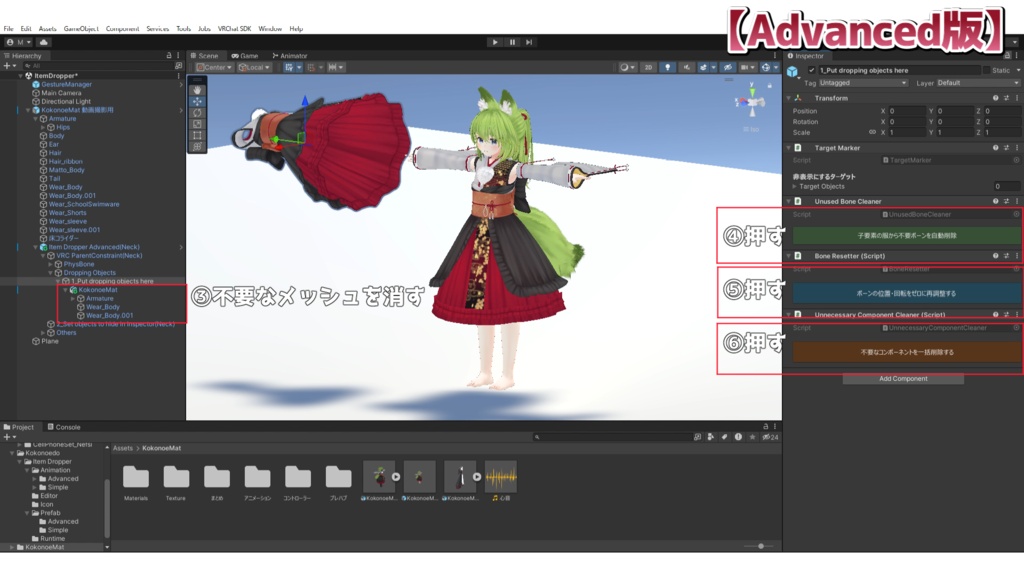Click the scene orientation gizmo
Screen dimensions: 1024x576
[x=751, y=102]
